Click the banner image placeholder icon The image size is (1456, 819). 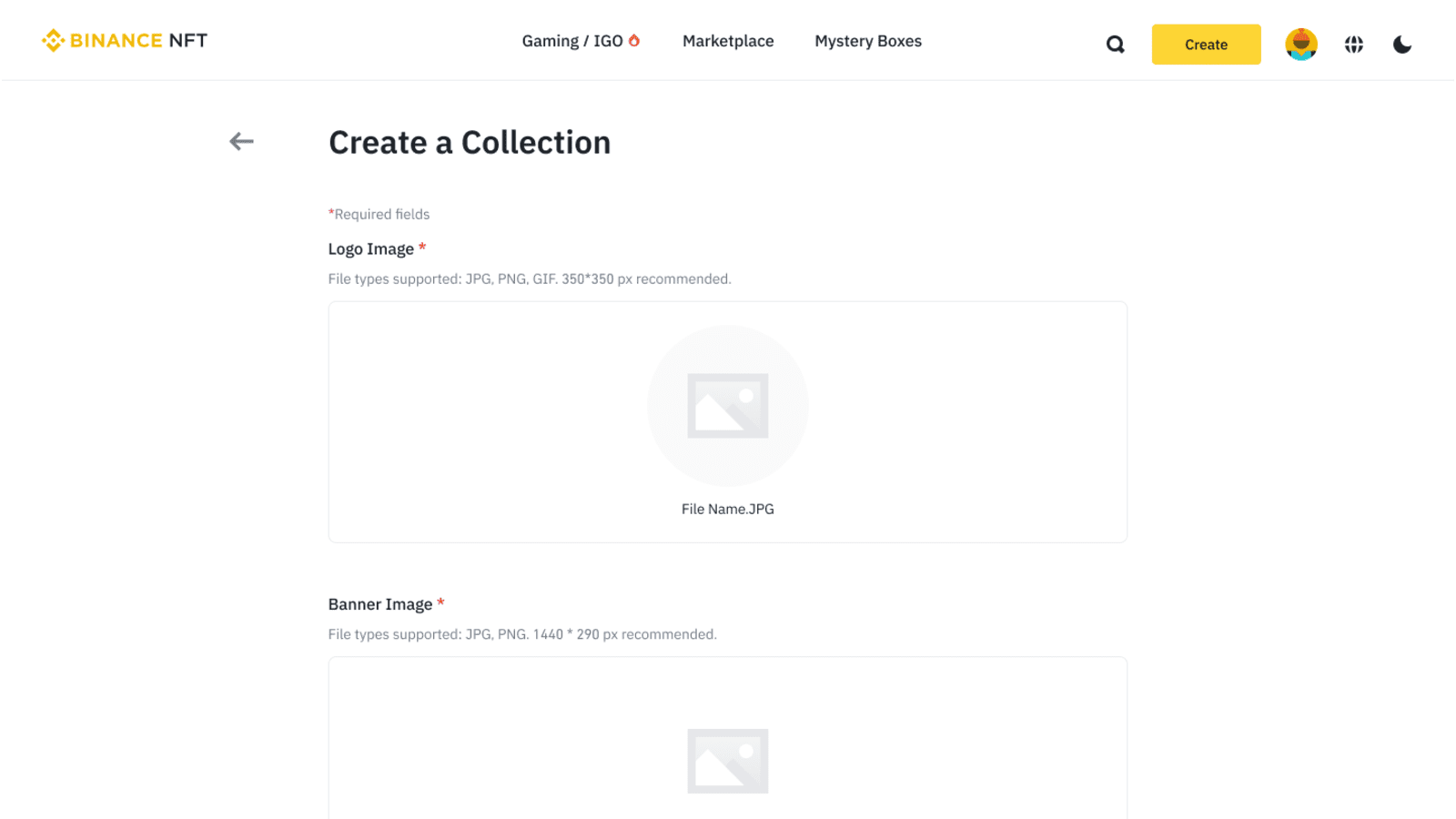tap(728, 761)
